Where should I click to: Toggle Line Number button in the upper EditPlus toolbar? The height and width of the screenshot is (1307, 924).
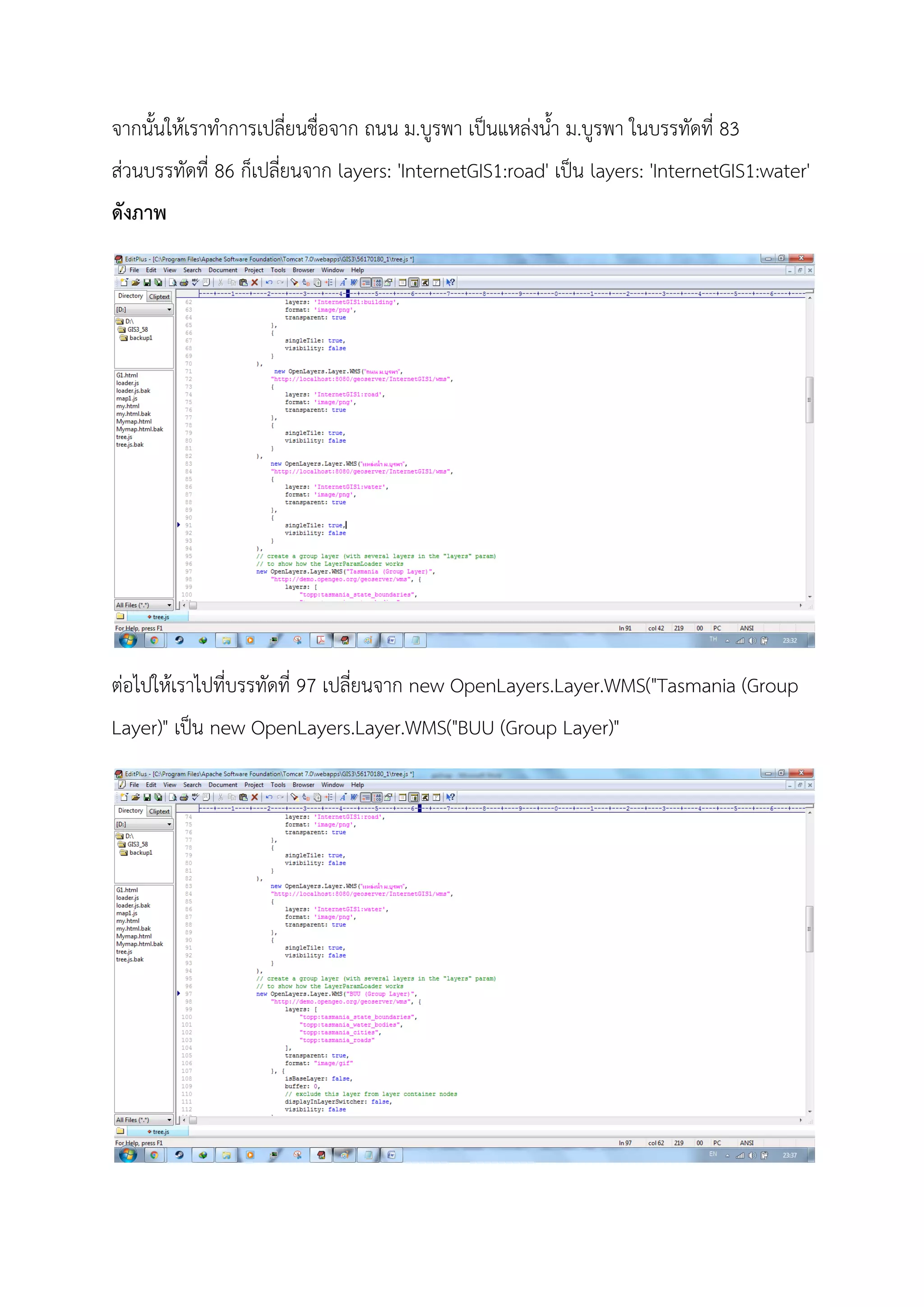[x=377, y=283]
